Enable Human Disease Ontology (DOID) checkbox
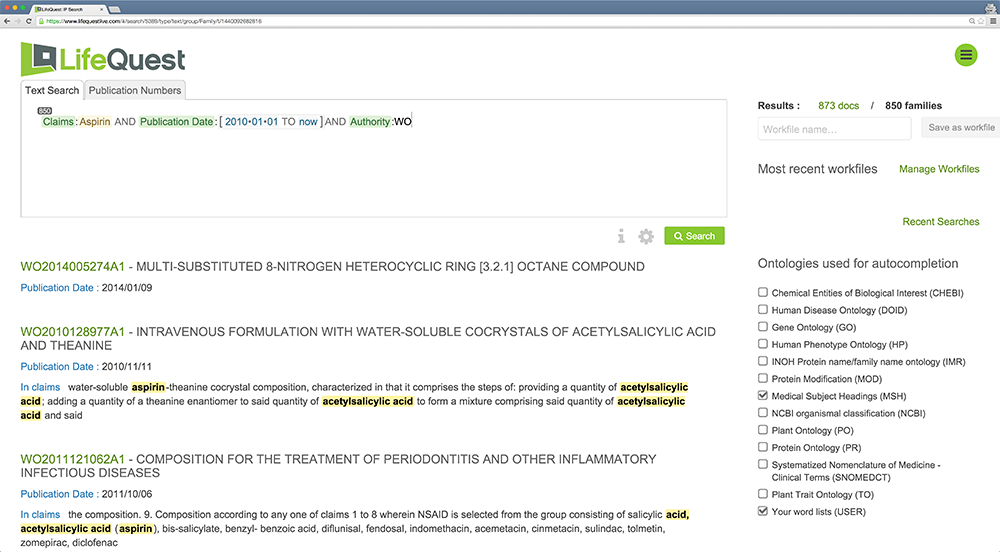The width and height of the screenshot is (1000, 552). (763, 310)
